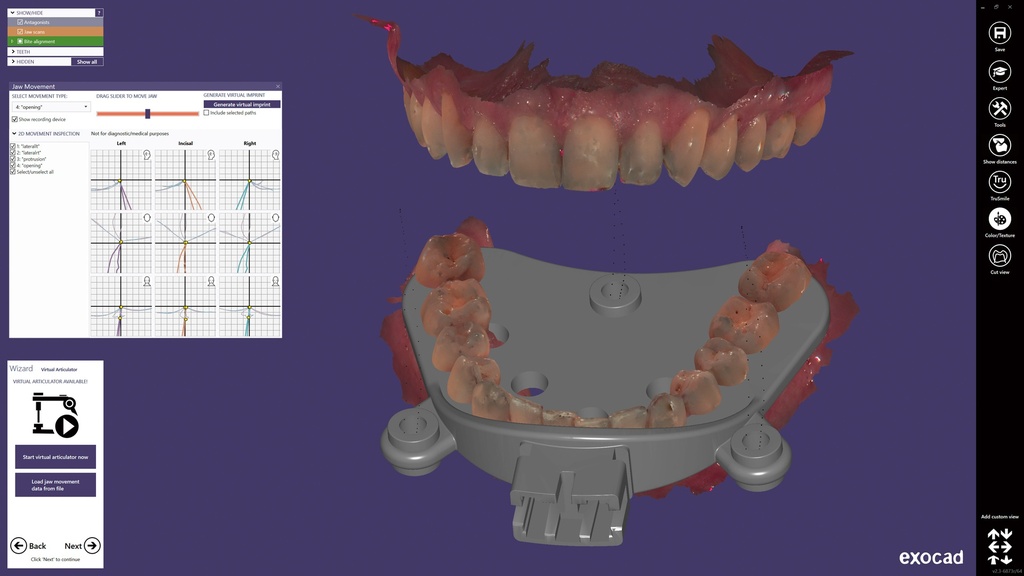Activate the Cut view tool
This screenshot has width=1024, height=576.
pyautogui.click(x=999, y=257)
